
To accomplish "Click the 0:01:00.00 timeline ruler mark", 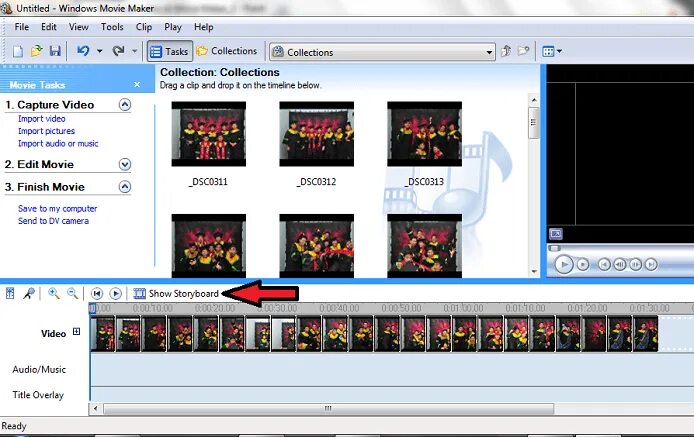I will click(463, 308).
